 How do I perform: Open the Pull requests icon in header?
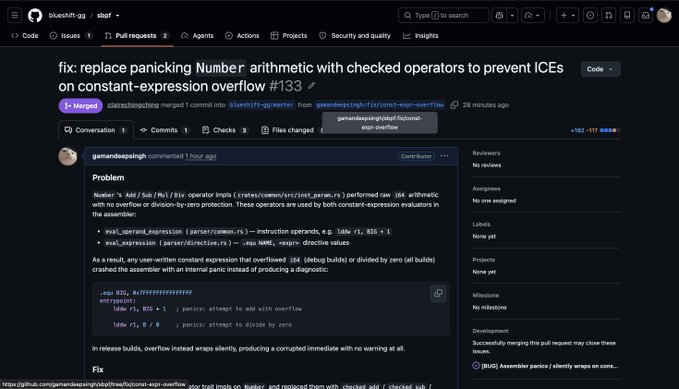(608, 15)
